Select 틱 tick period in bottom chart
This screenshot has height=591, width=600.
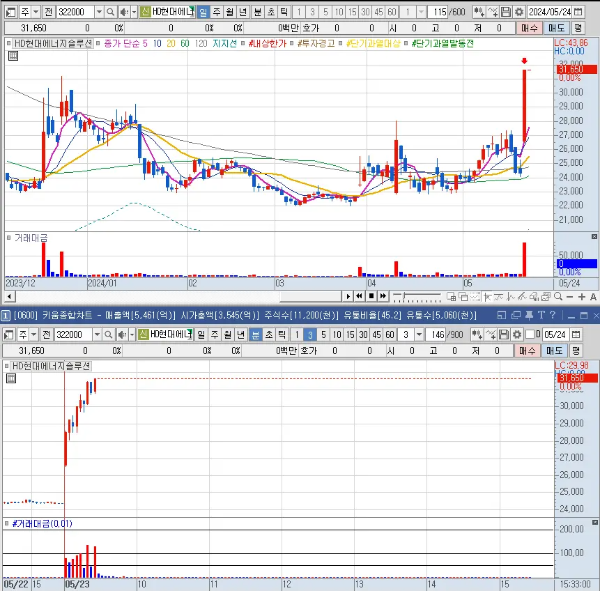click(x=282, y=335)
